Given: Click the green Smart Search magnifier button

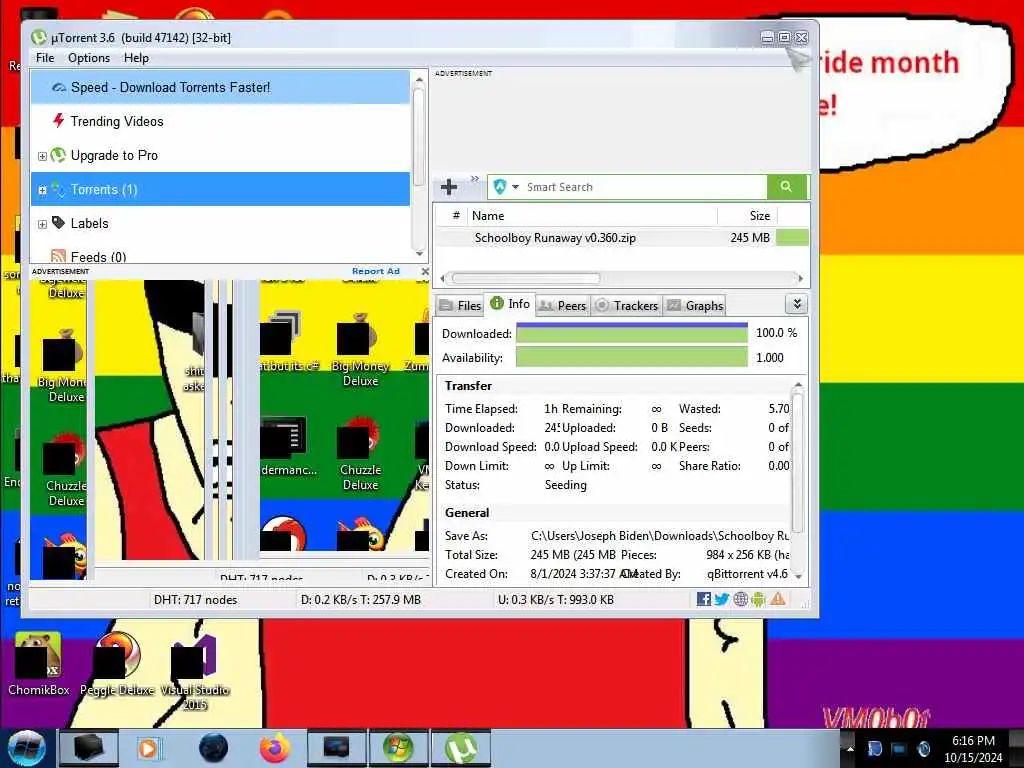Looking at the screenshot, I should 786,187.
